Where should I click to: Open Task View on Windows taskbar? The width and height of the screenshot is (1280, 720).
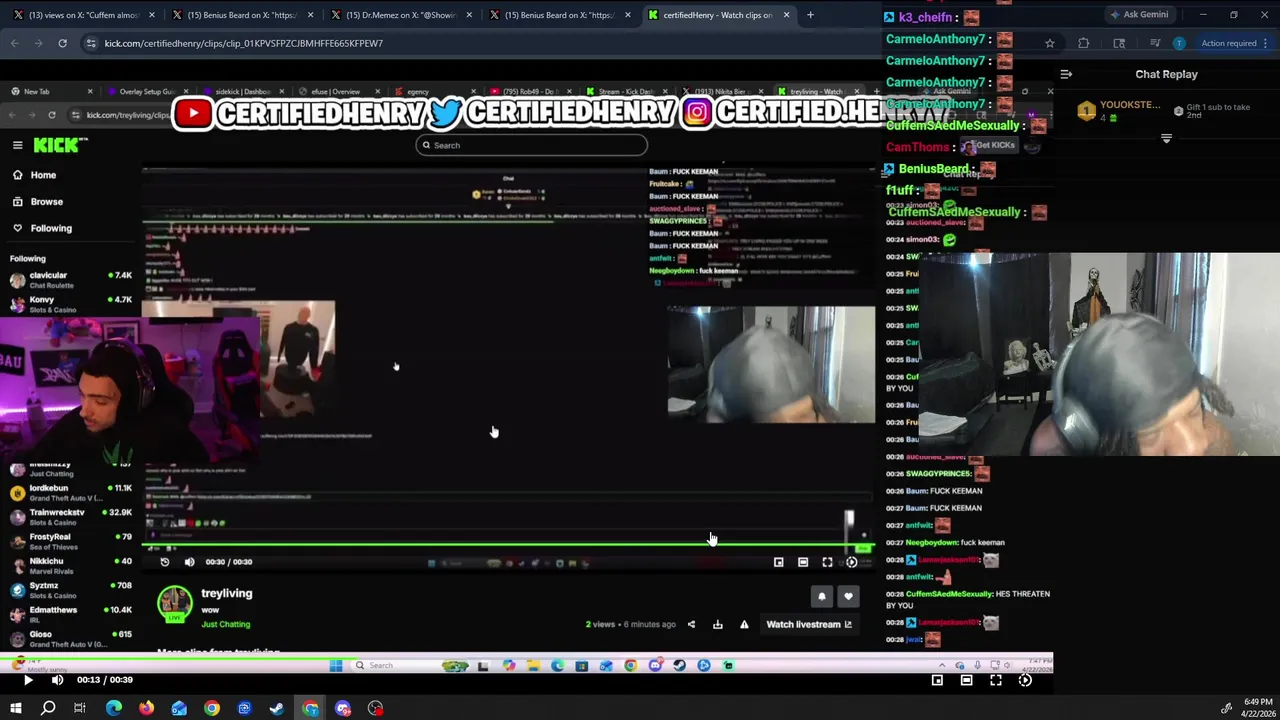pyautogui.click(x=80, y=708)
